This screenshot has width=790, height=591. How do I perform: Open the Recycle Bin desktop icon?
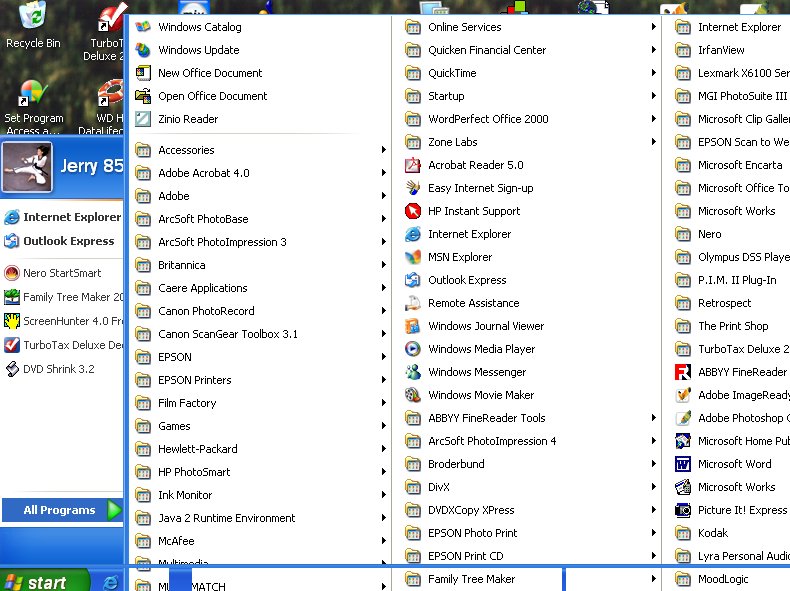(x=33, y=25)
